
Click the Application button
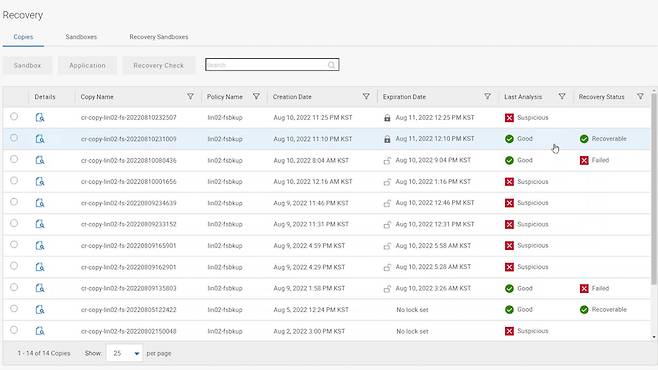point(87,65)
